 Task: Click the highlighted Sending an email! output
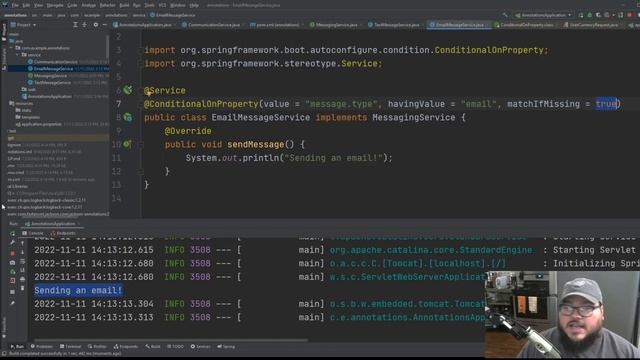pos(78,290)
